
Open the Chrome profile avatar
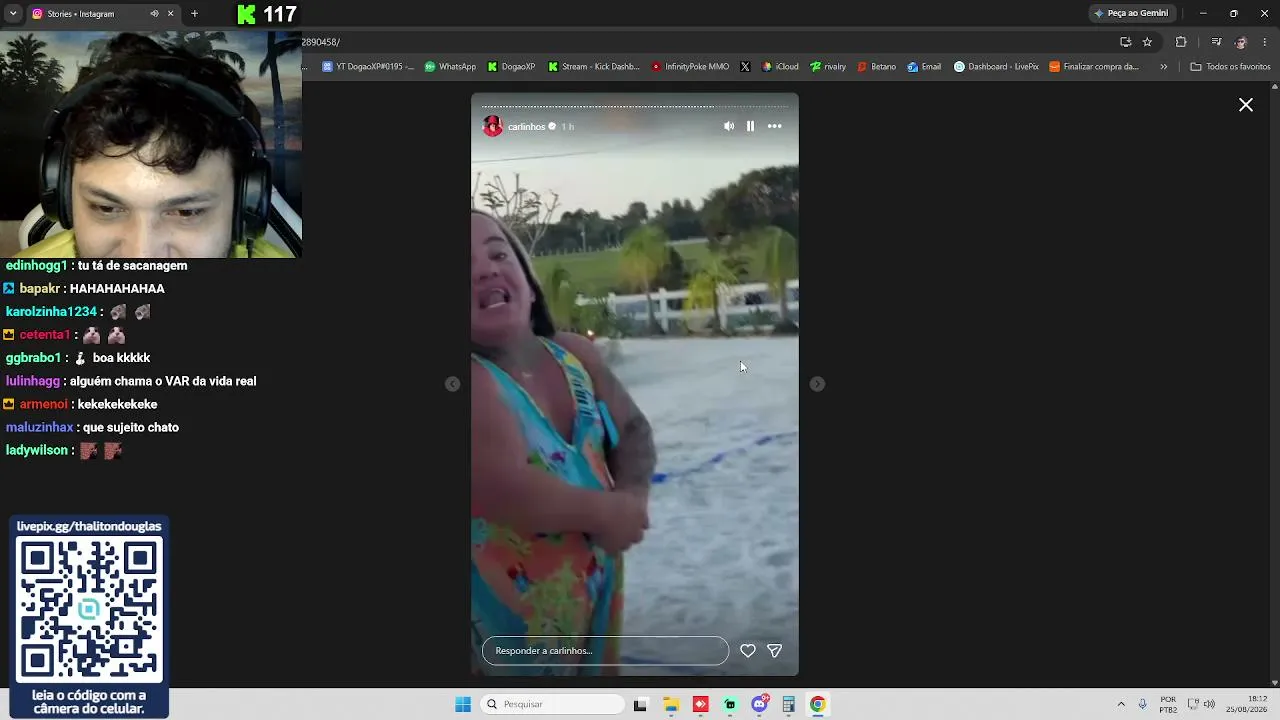click(x=1241, y=42)
